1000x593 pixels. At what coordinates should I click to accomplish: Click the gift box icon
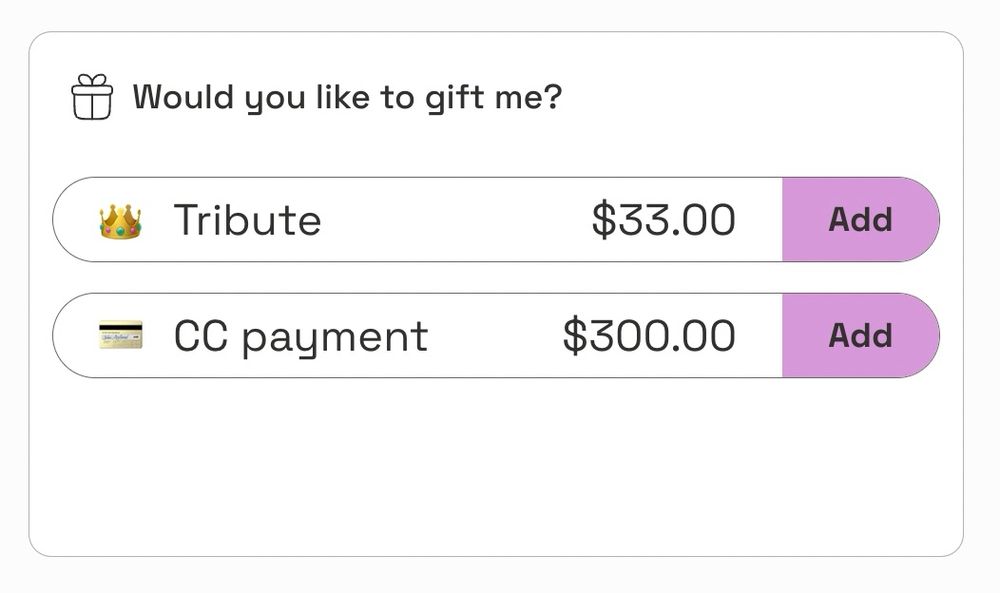(x=92, y=97)
